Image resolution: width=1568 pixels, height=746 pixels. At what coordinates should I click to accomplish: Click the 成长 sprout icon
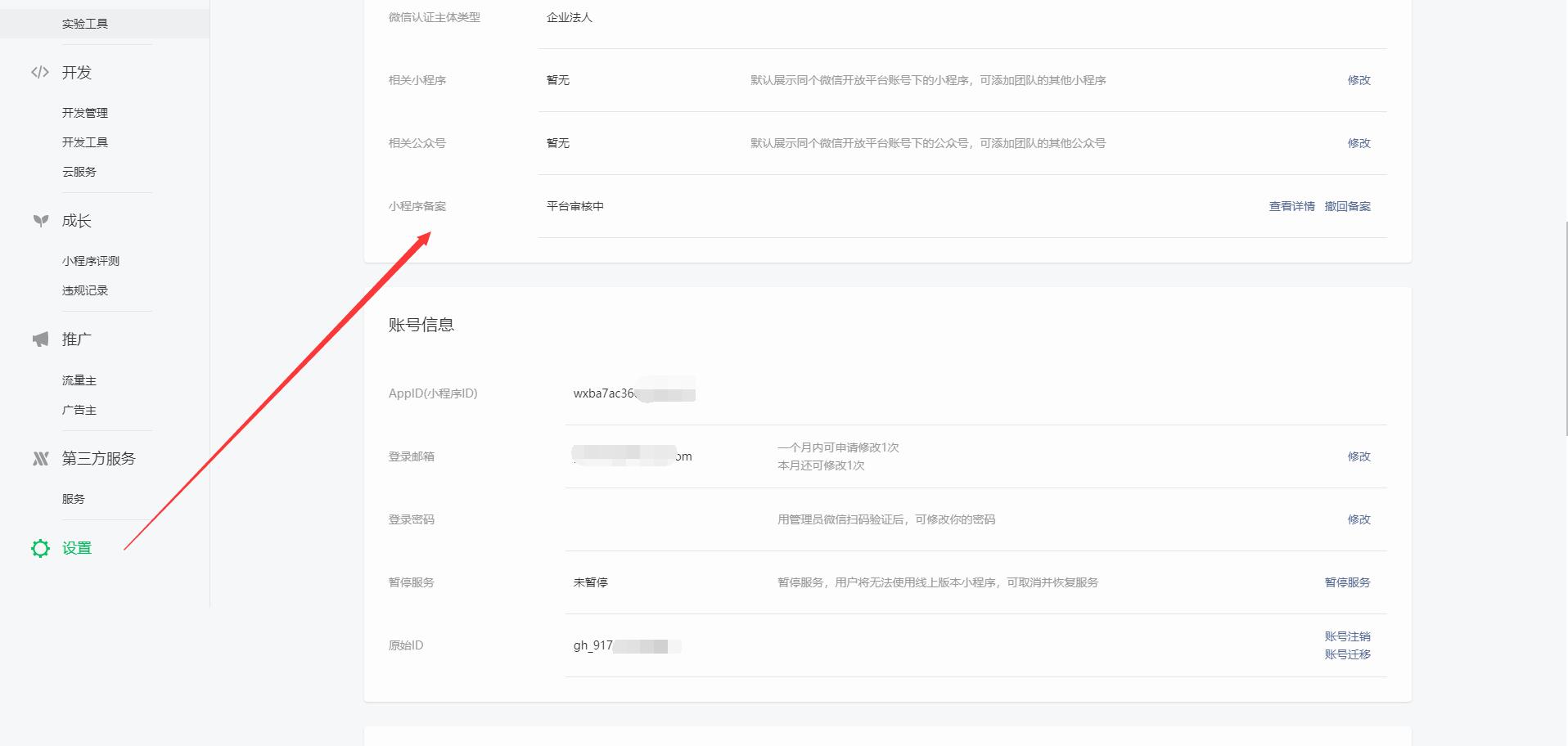click(40, 221)
